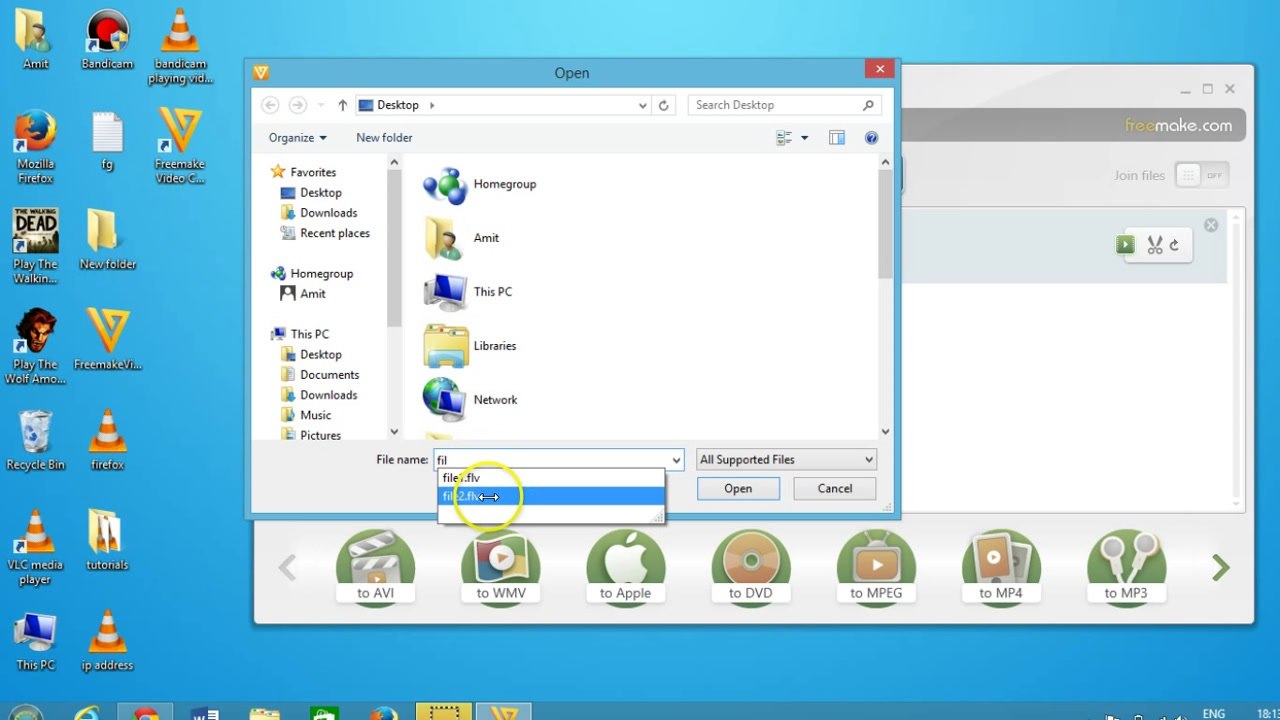Select Amit under Homegroup in navigation pane
The image size is (1280, 720).
pyautogui.click(x=313, y=294)
